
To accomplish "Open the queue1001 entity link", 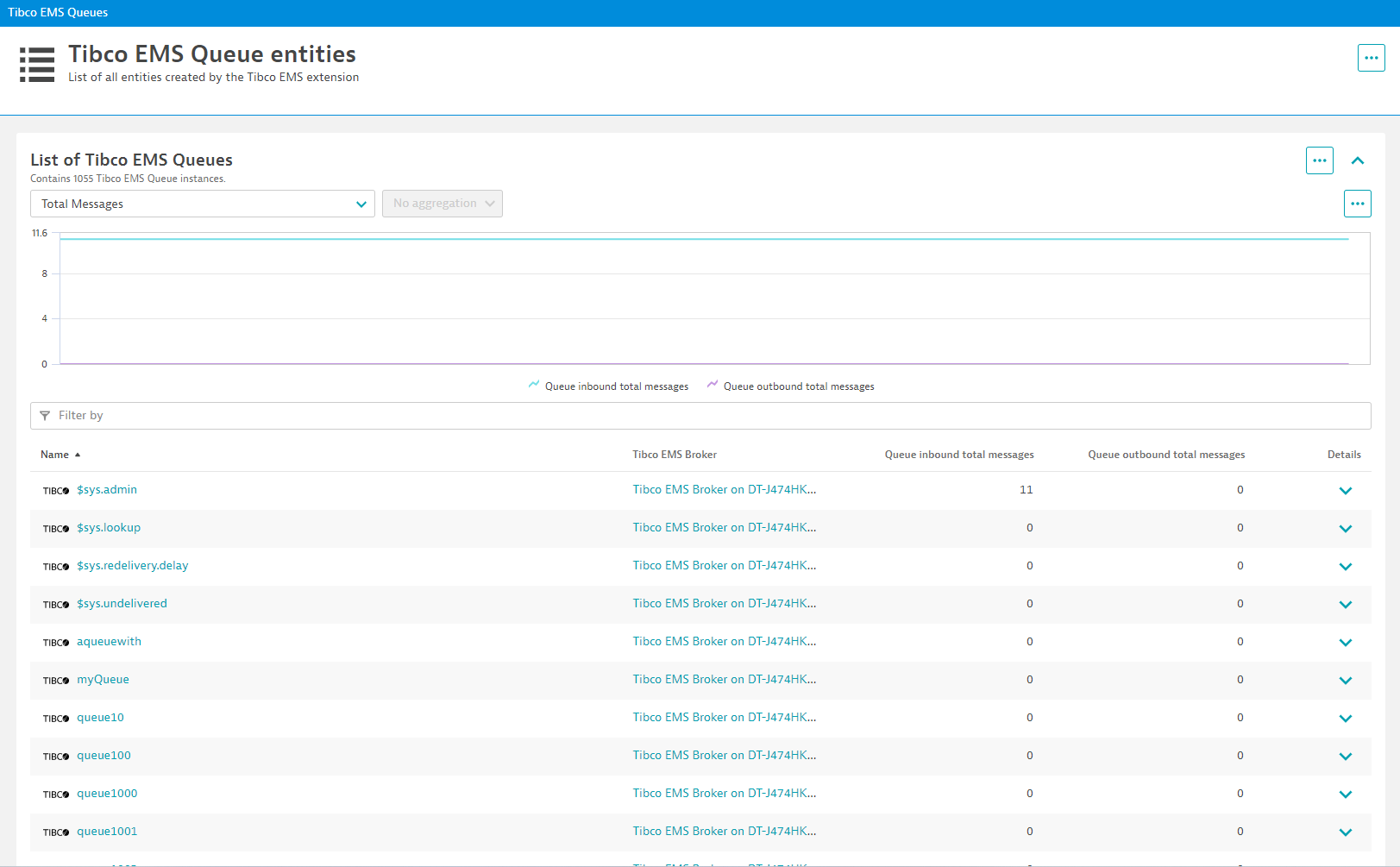I will (x=107, y=832).
